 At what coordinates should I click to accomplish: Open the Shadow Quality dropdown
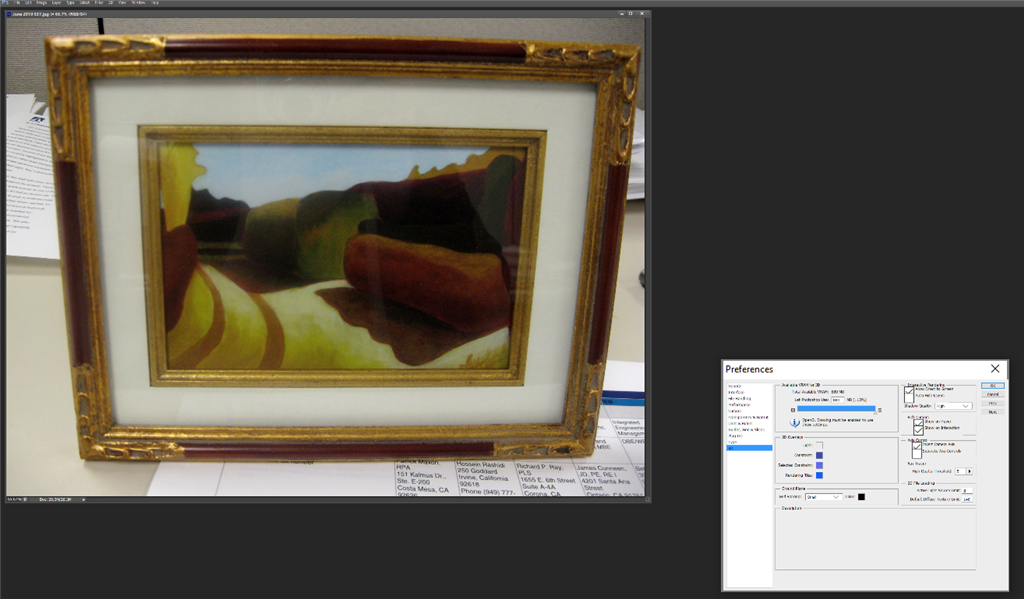click(x=953, y=406)
